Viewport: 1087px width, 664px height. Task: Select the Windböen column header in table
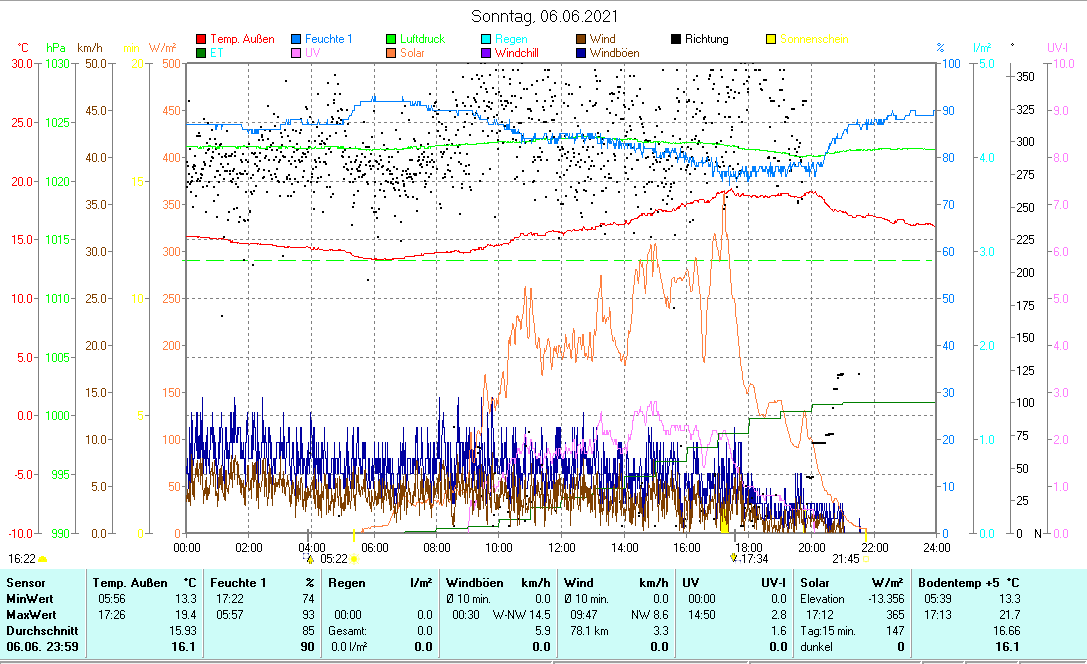click(x=472, y=582)
